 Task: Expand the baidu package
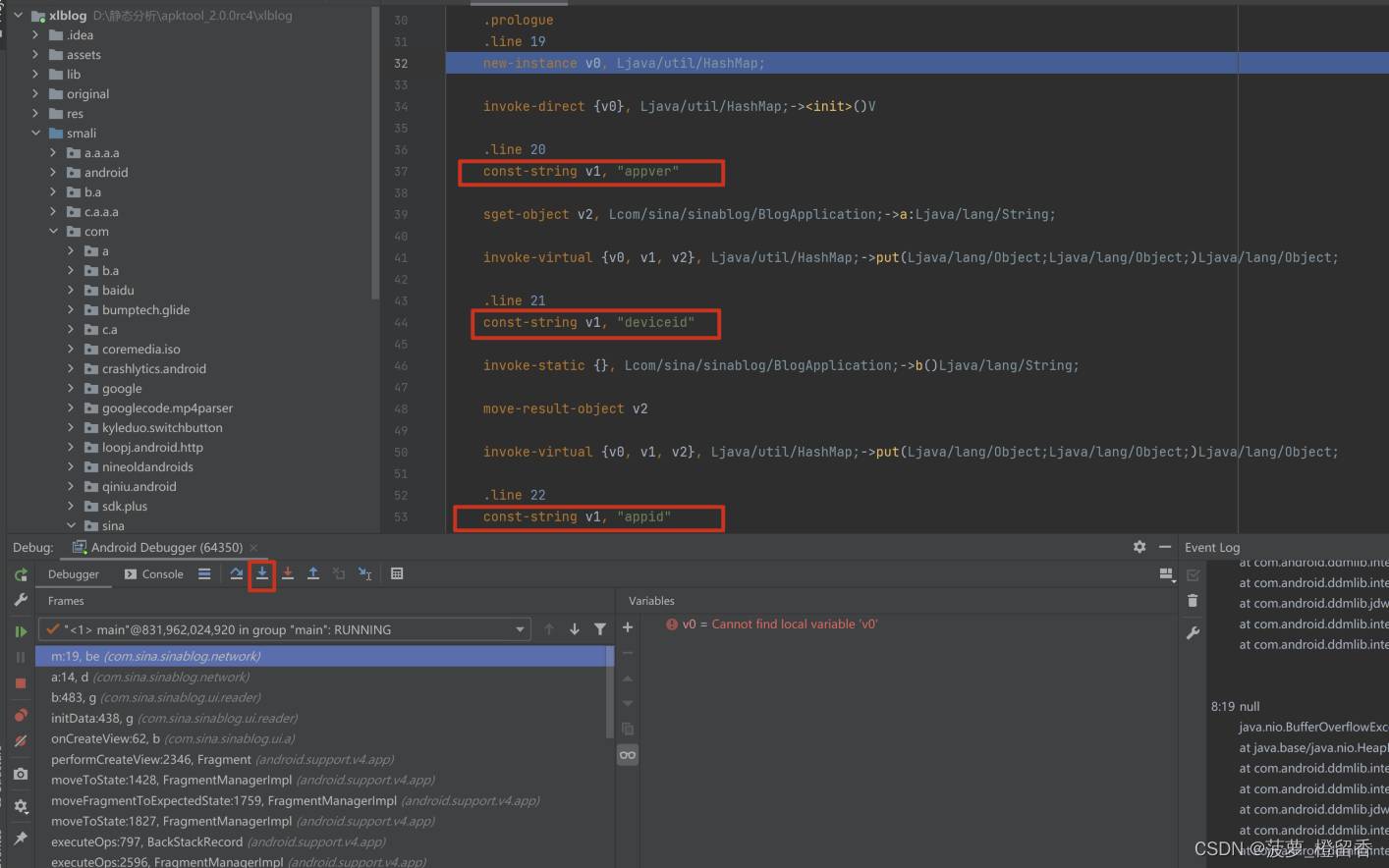coord(71,291)
